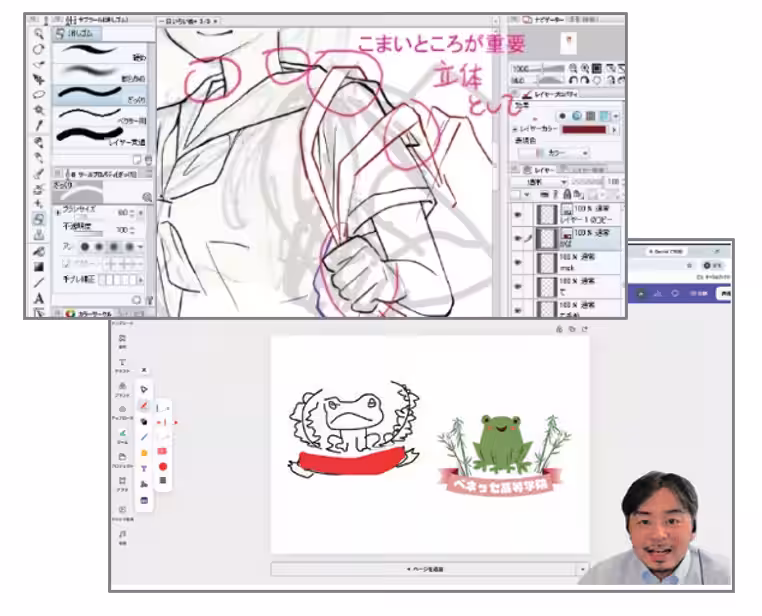Select the Text 'A' tool

point(39,298)
